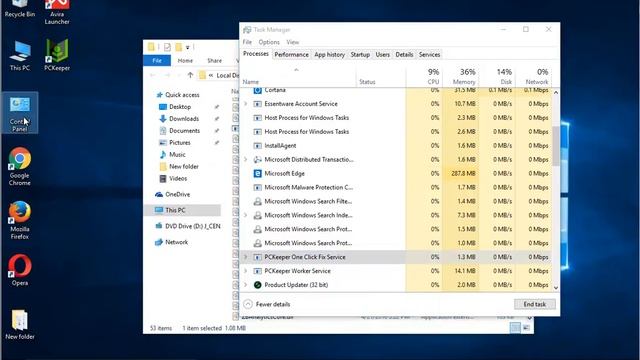Image resolution: width=640 pixels, height=360 pixels.
Task: Open Home tab in File Explorer
Action: [185, 60]
